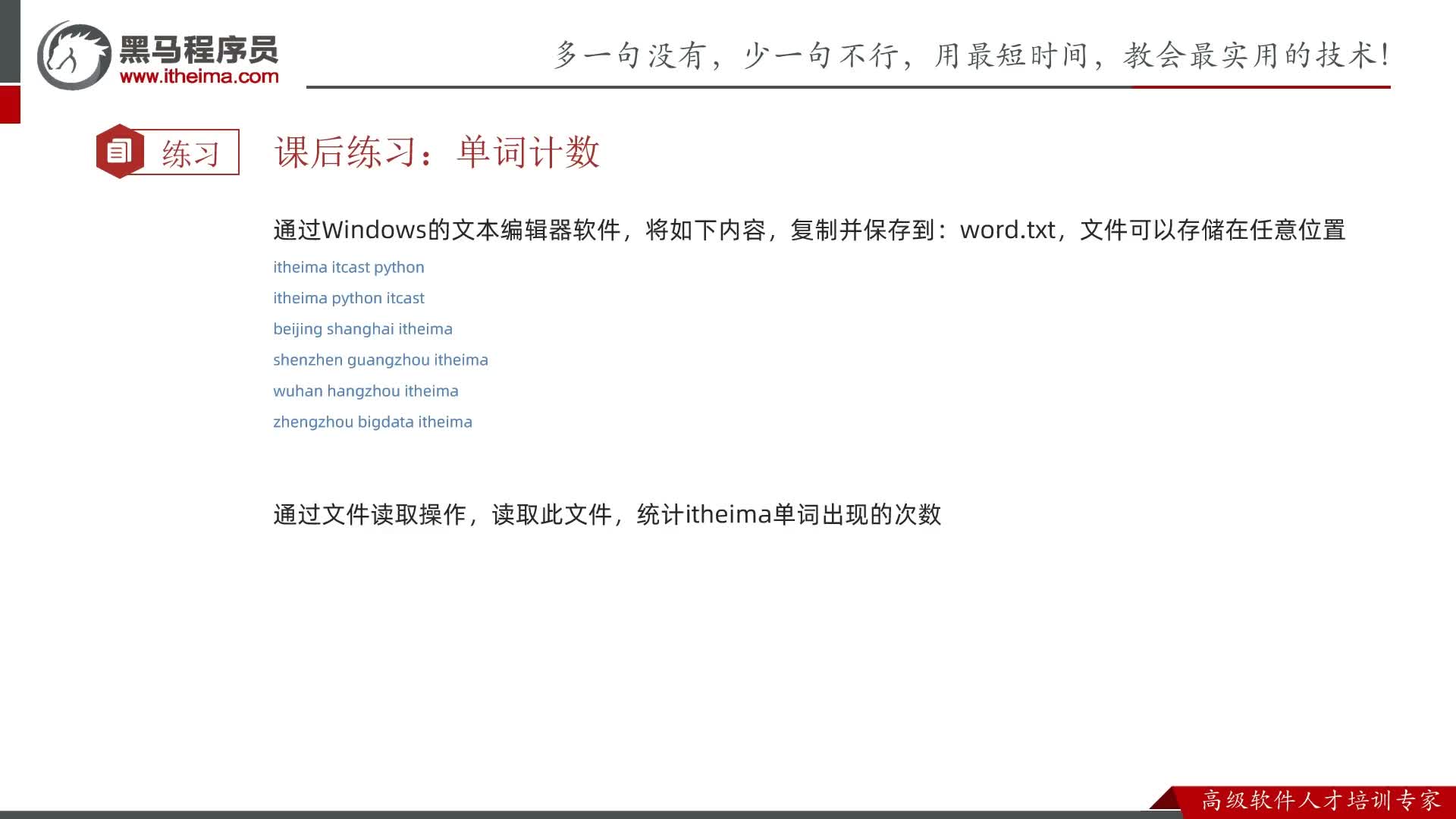Select the line 'zhengzhou bigdata itheima'

pos(372,422)
